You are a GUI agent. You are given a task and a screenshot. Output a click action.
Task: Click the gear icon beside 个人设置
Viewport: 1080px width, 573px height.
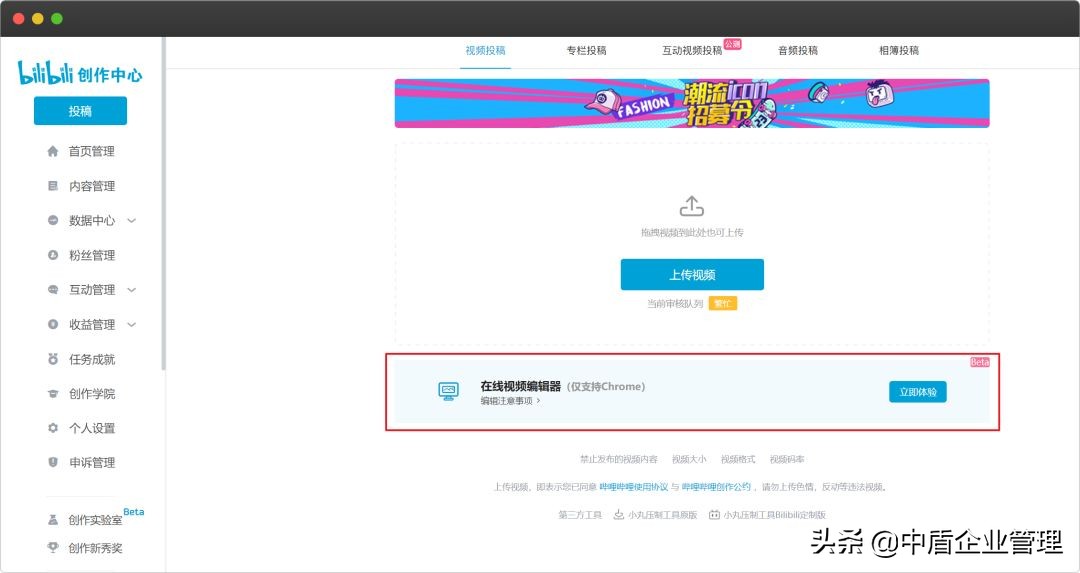53,428
